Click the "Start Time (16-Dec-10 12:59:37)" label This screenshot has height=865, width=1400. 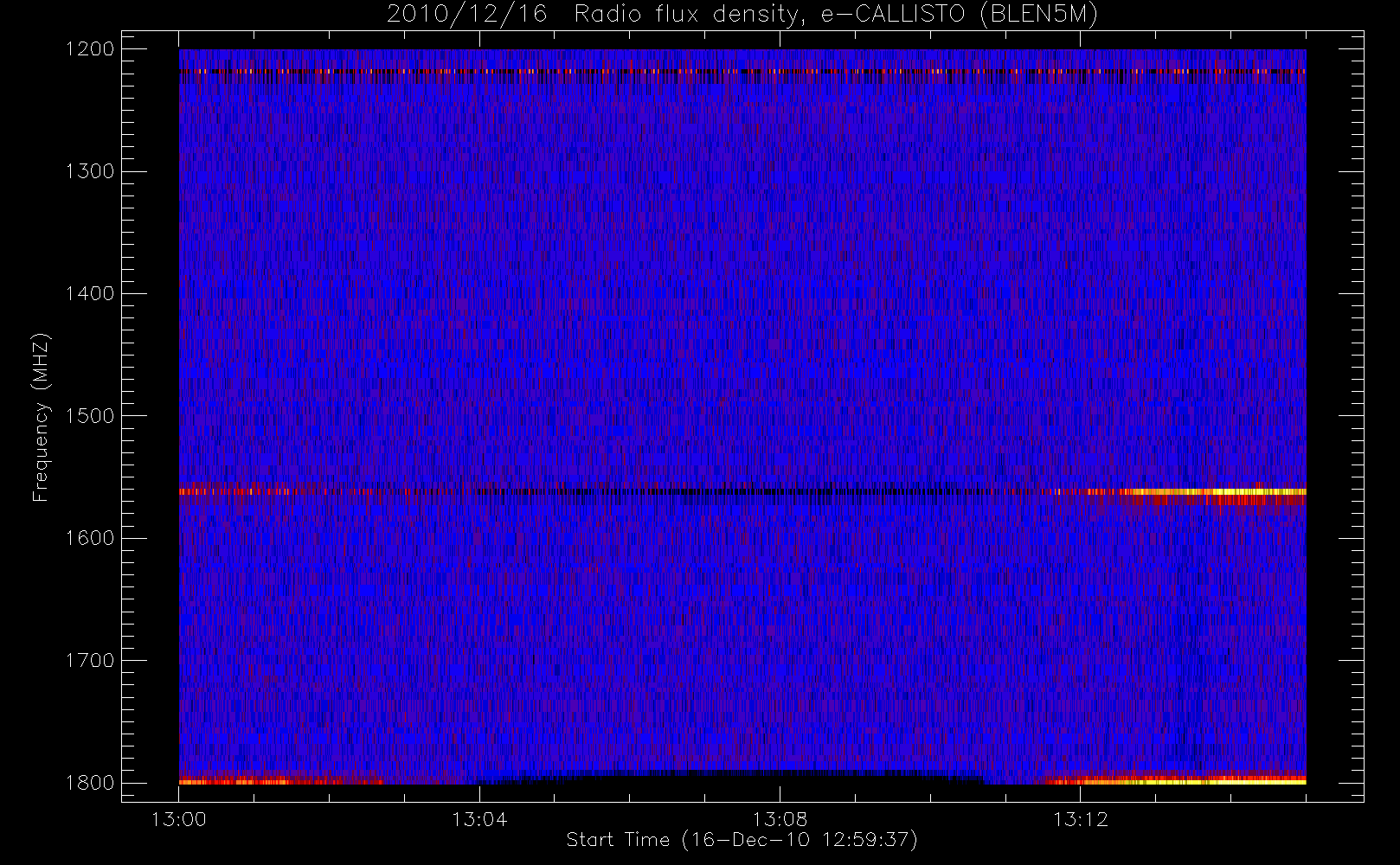742,840
